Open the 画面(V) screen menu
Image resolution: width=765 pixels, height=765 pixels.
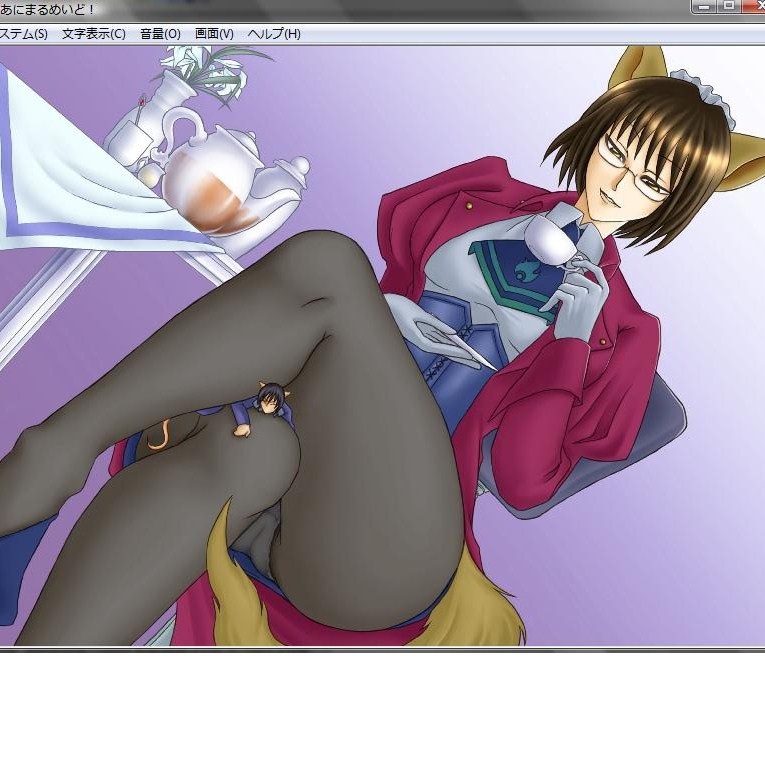[214, 34]
